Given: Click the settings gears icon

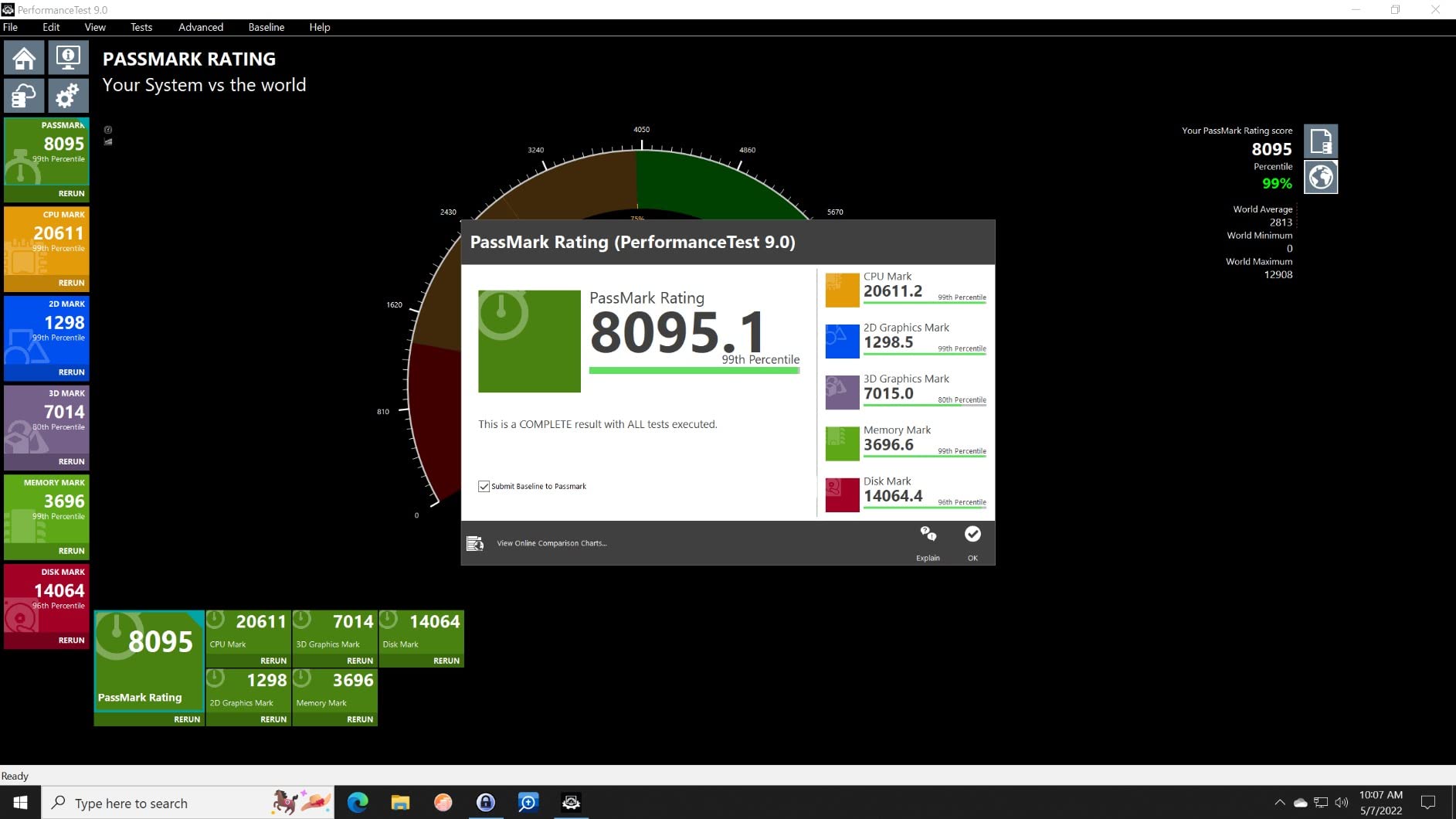Looking at the screenshot, I should tap(68, 97).
